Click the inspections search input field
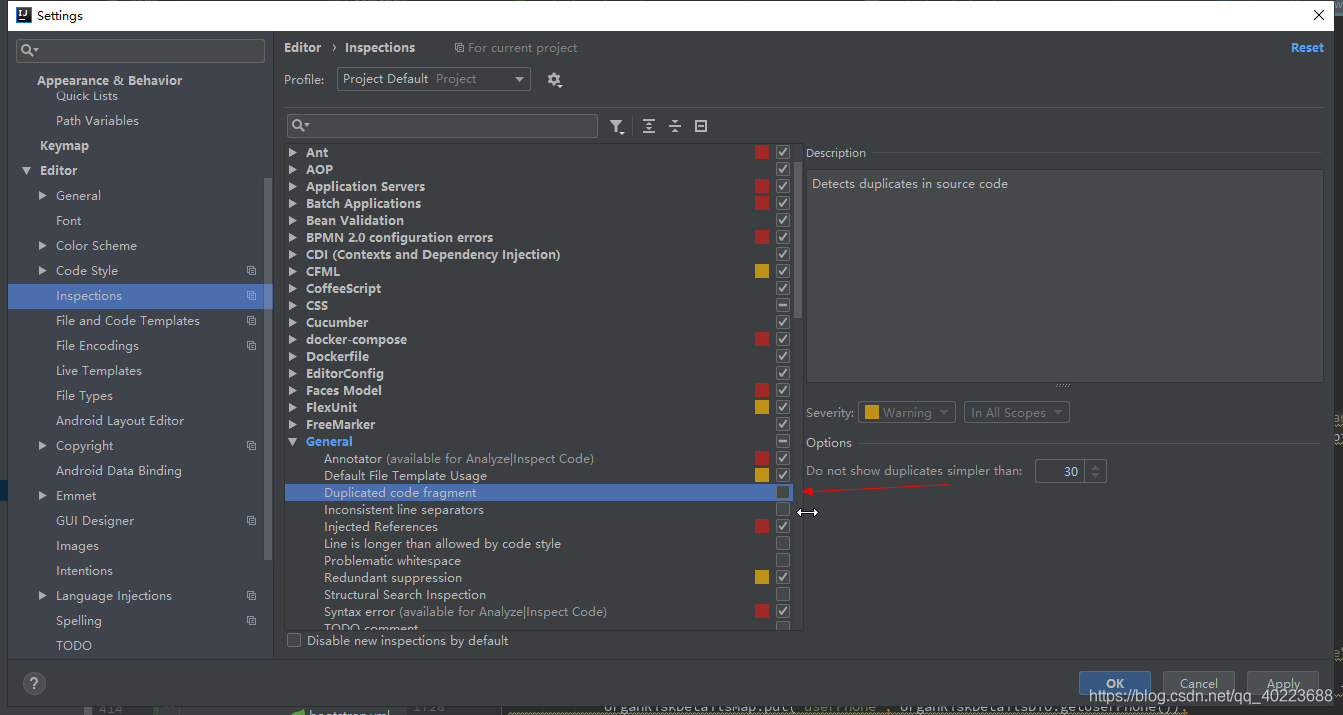The height and width of the screenshot is (715, 1343). tap(442, 126)
